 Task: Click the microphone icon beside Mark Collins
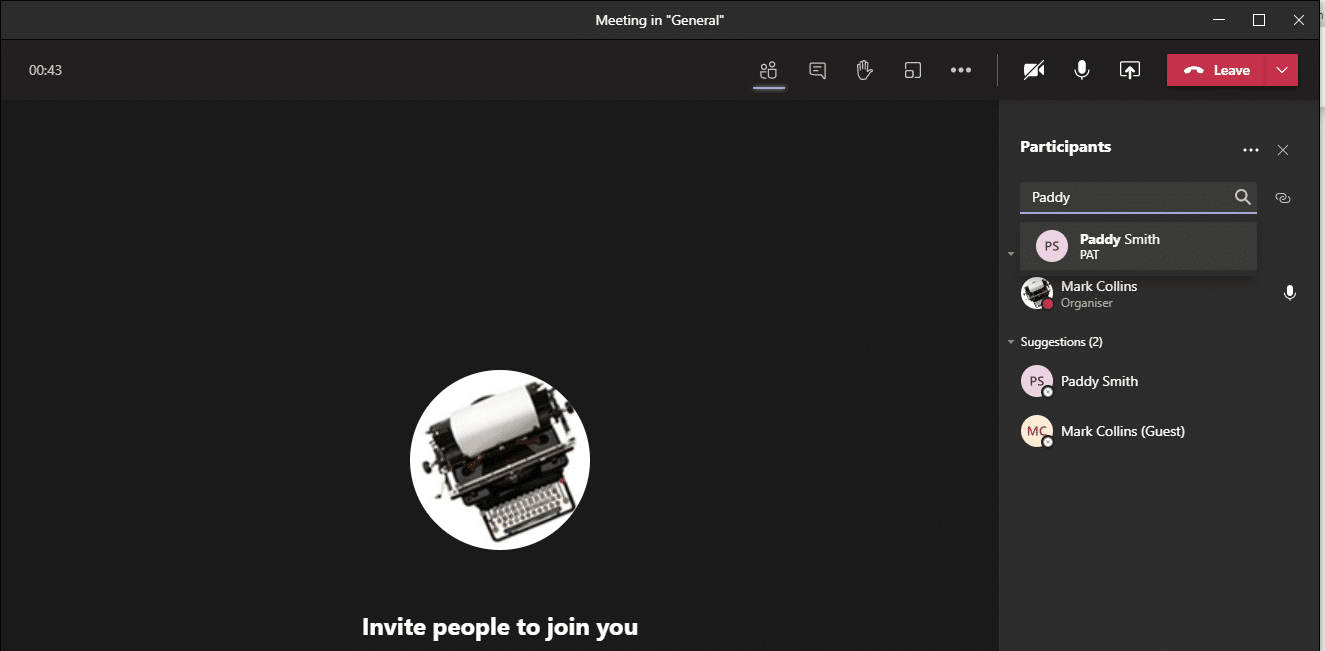[1290, 293]
